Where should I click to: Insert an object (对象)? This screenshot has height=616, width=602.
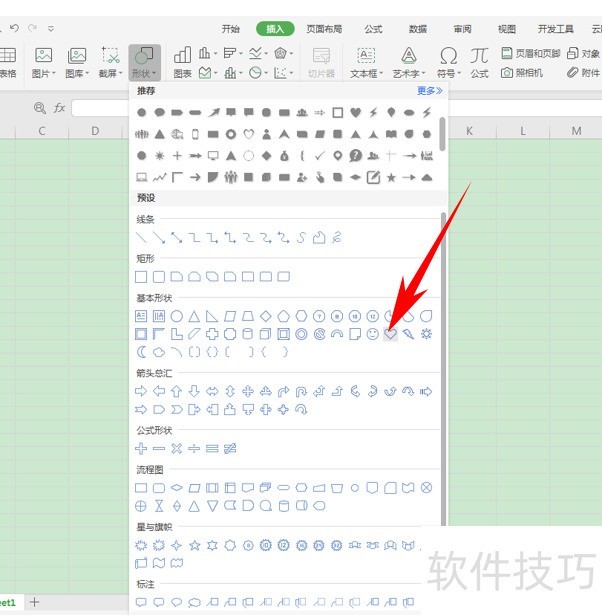(x=584, y=53)
